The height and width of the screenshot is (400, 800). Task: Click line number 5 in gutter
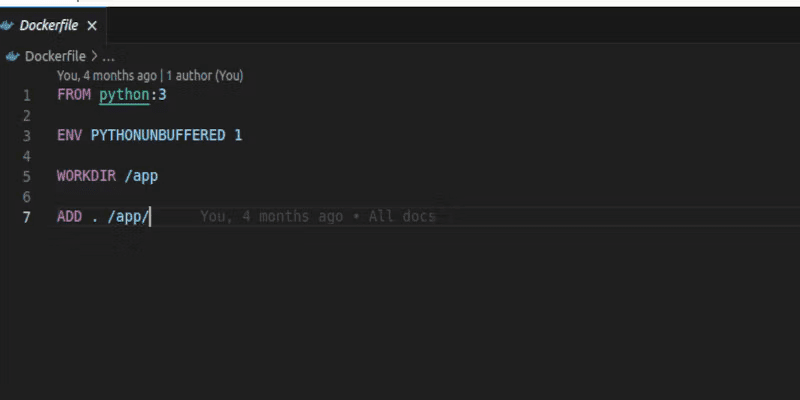[x=27, y=177]
